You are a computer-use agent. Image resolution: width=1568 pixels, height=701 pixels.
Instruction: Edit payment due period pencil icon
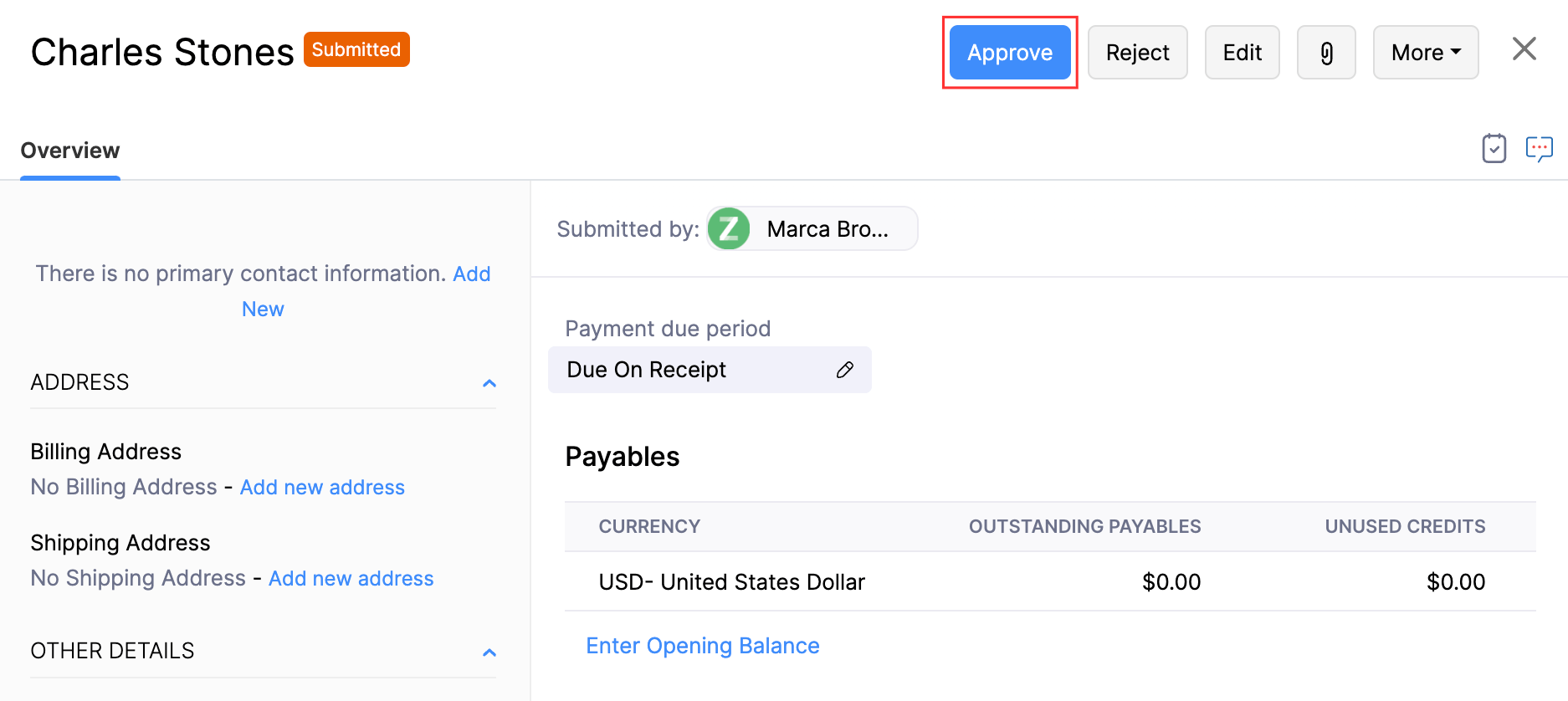pyautogui.click(x=845, y=370)
